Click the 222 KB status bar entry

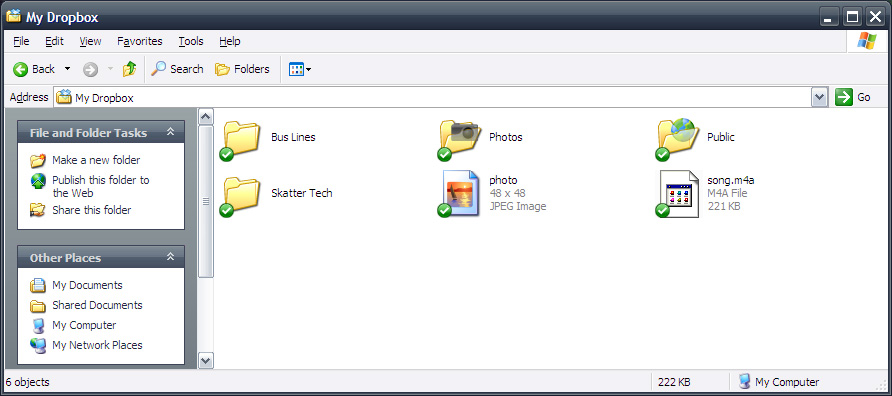pyautogui.click(x=674, y=382)
